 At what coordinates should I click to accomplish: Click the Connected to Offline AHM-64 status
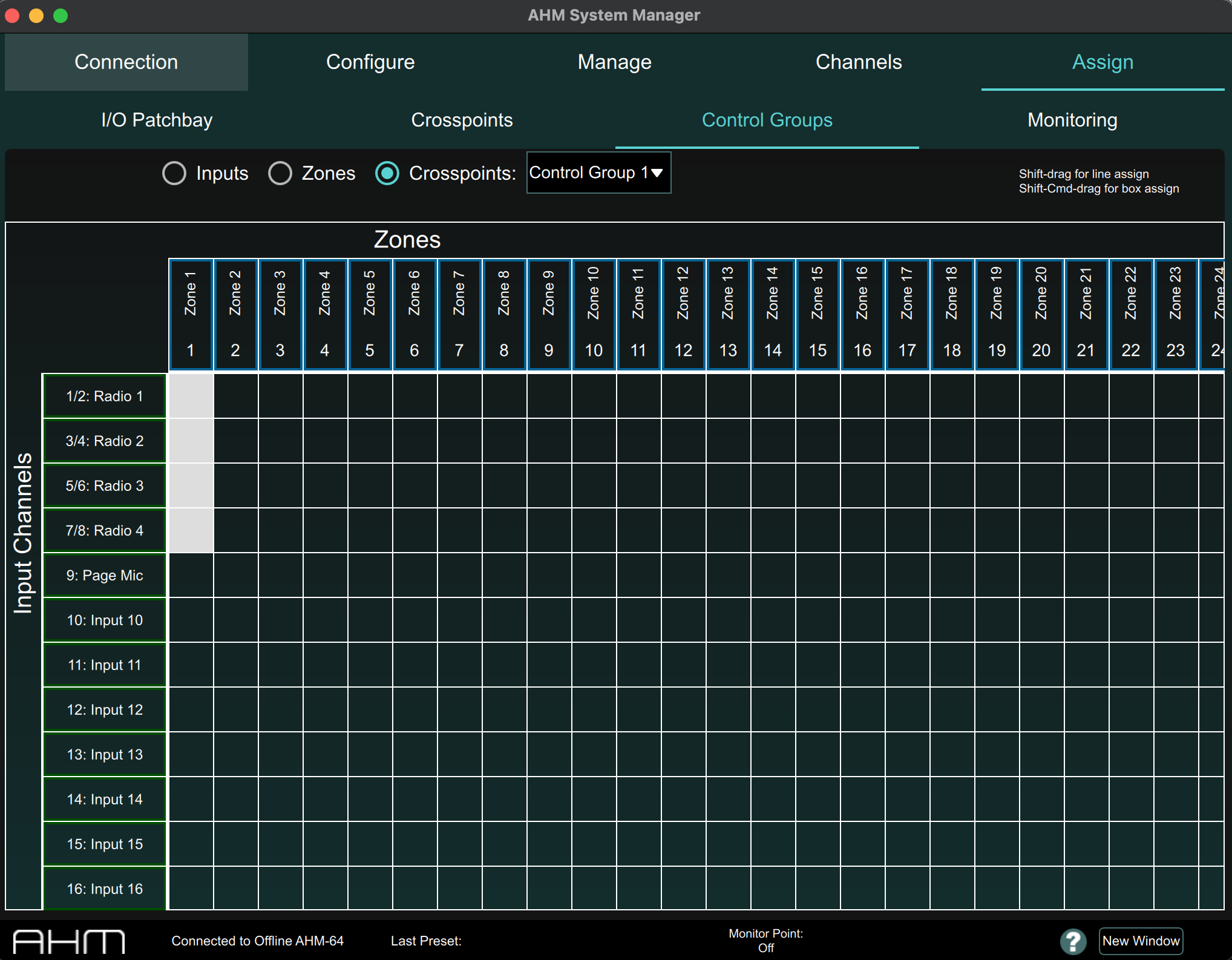coord(257,941)
